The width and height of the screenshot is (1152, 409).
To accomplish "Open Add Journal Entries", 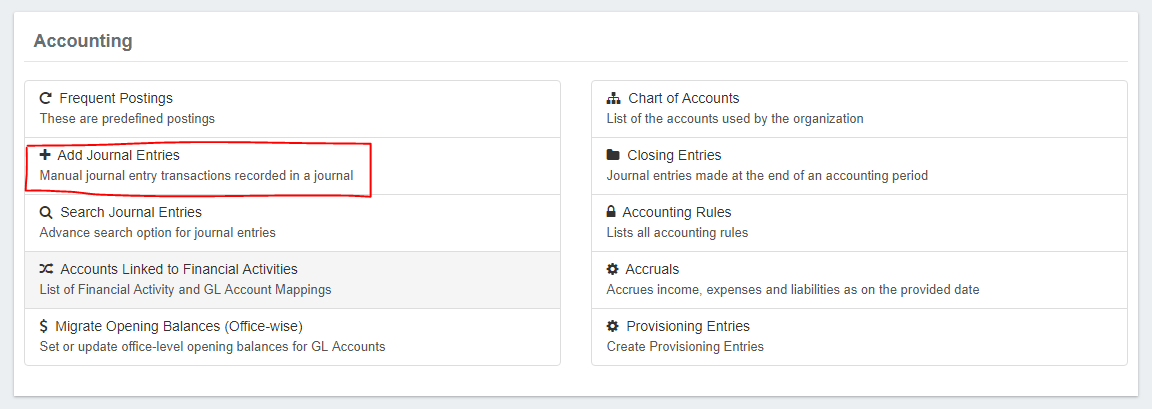I will pos(118,156).
